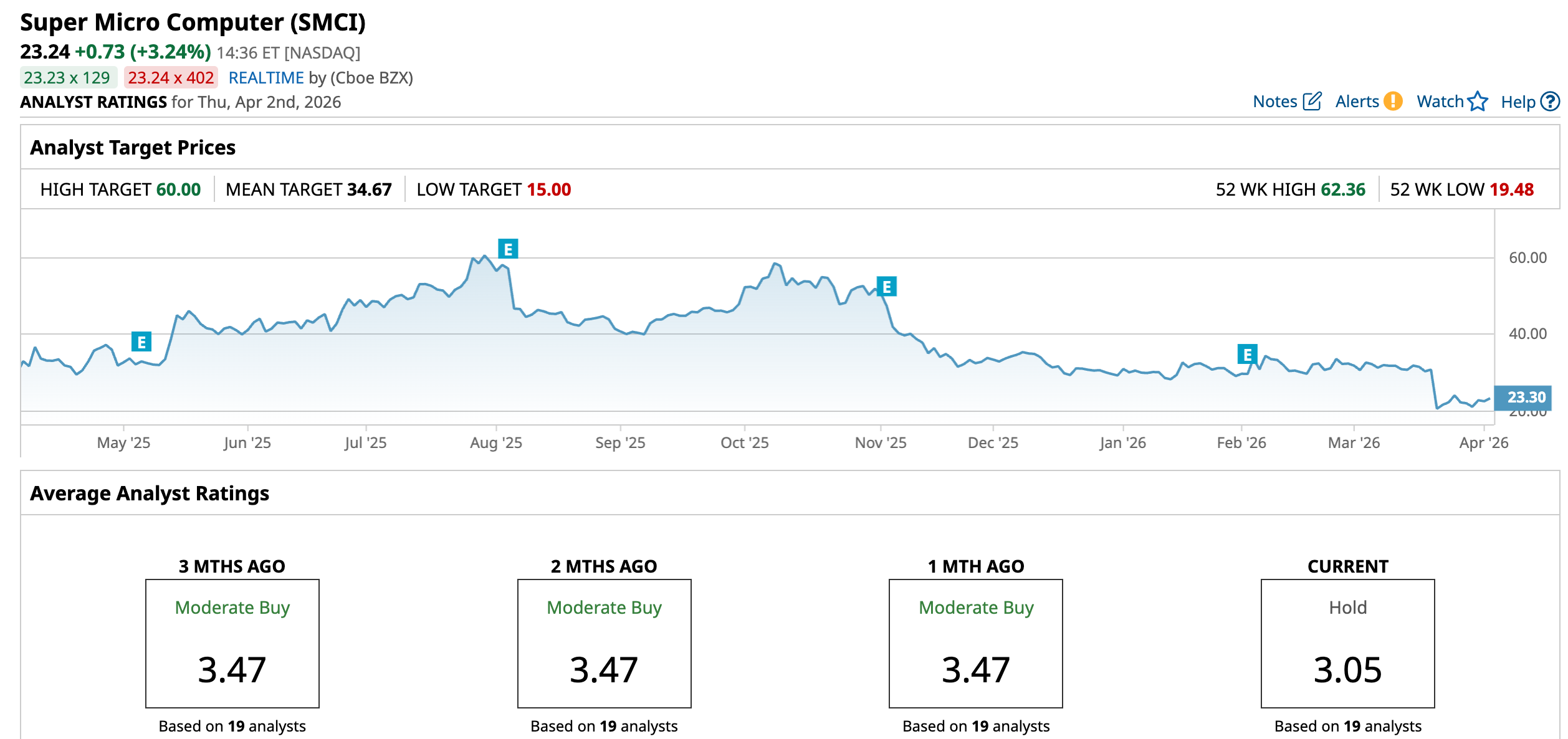This screenshot has height=739, width=1568.
Task: Click the Notes text link
Action: coord(1274,102)
